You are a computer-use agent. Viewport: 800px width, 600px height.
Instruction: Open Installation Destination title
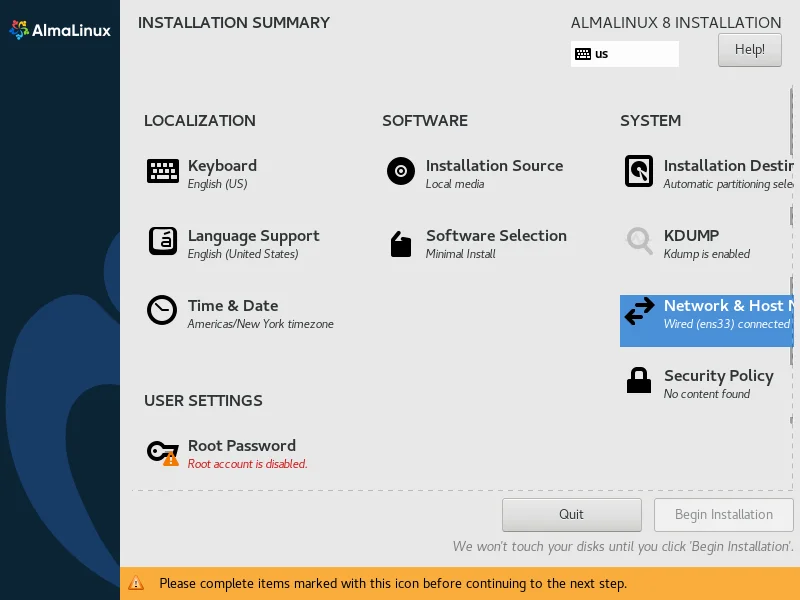point(728,165)
